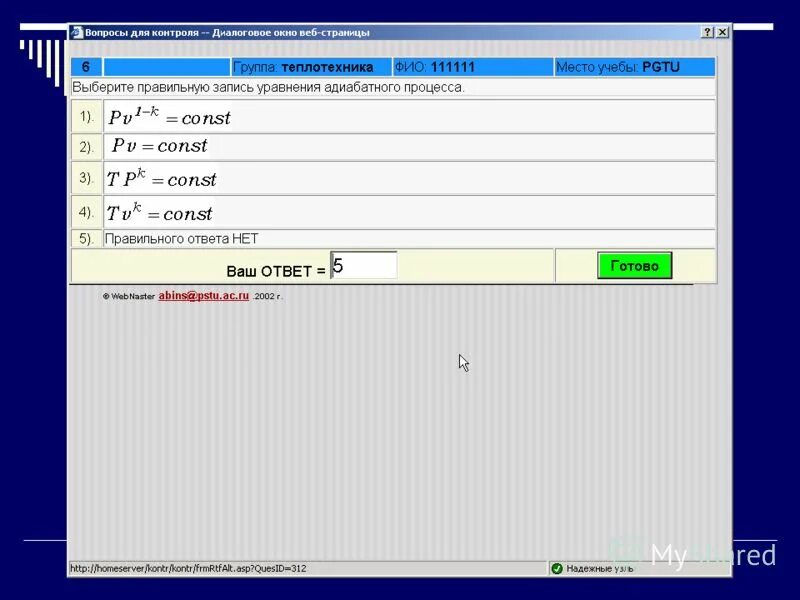Select answer row number 1).

(87, 117)
